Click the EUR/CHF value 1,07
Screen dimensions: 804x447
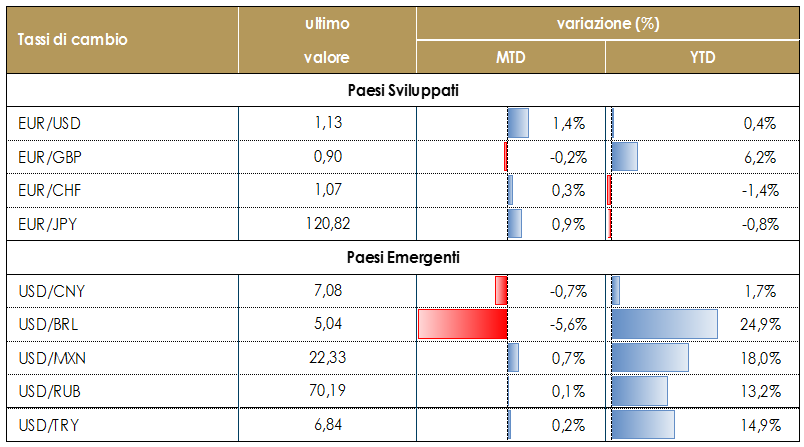pos(327,190)
